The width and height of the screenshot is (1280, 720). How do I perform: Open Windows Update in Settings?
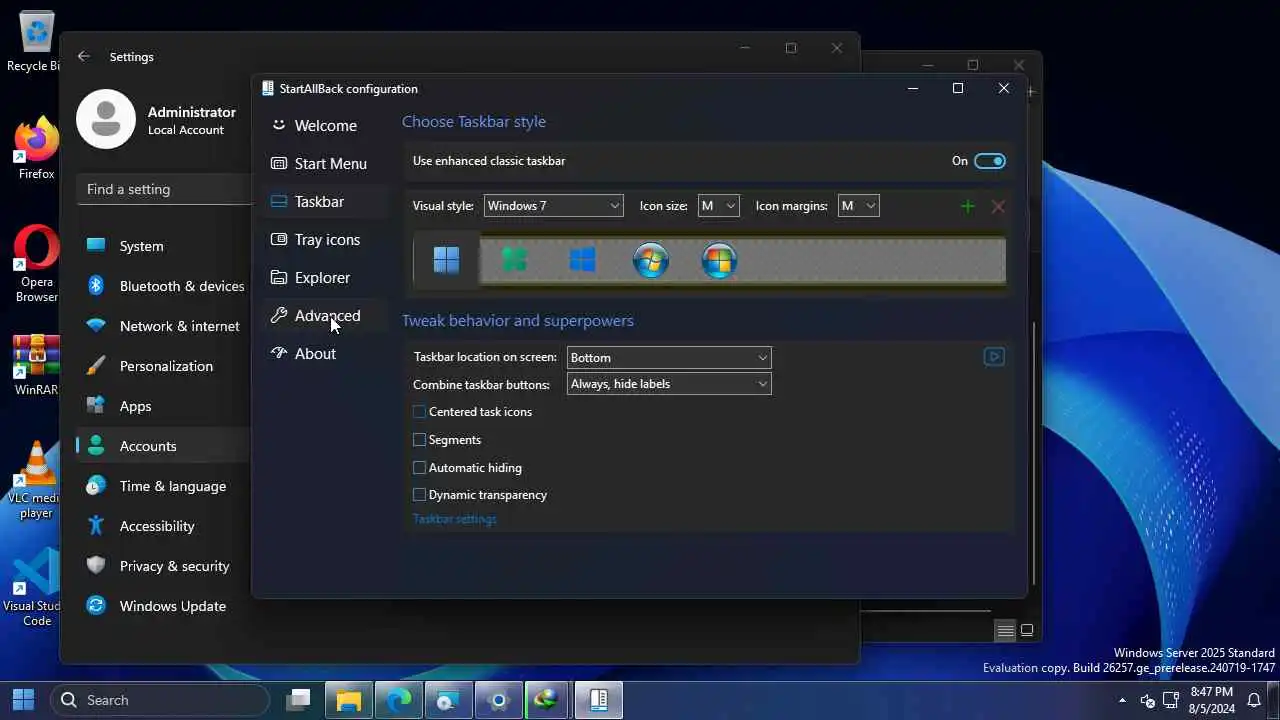coord(163,606)
